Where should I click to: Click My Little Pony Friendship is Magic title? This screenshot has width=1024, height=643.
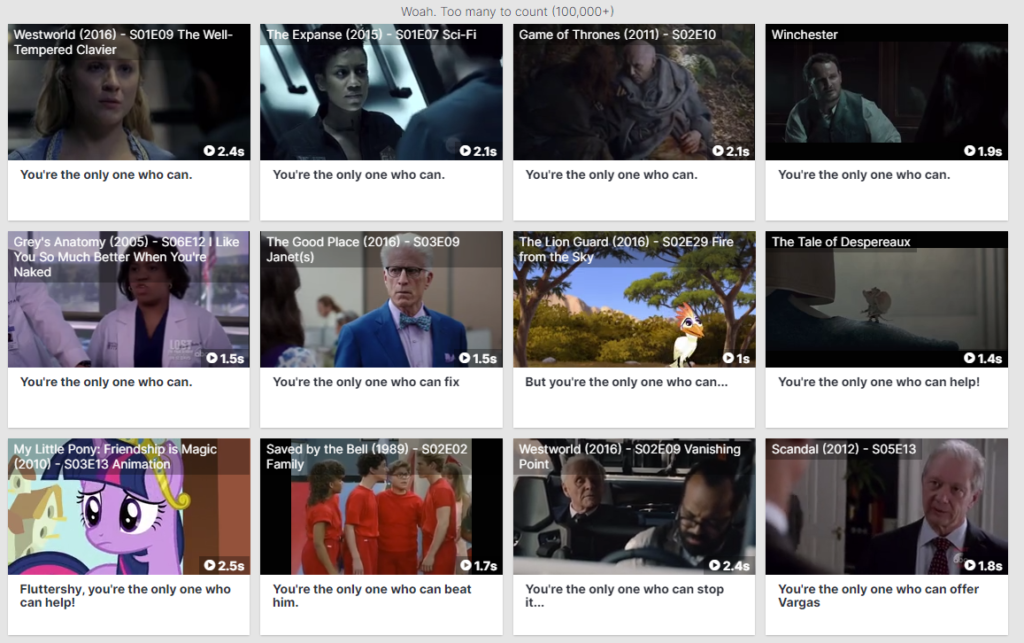115,456
